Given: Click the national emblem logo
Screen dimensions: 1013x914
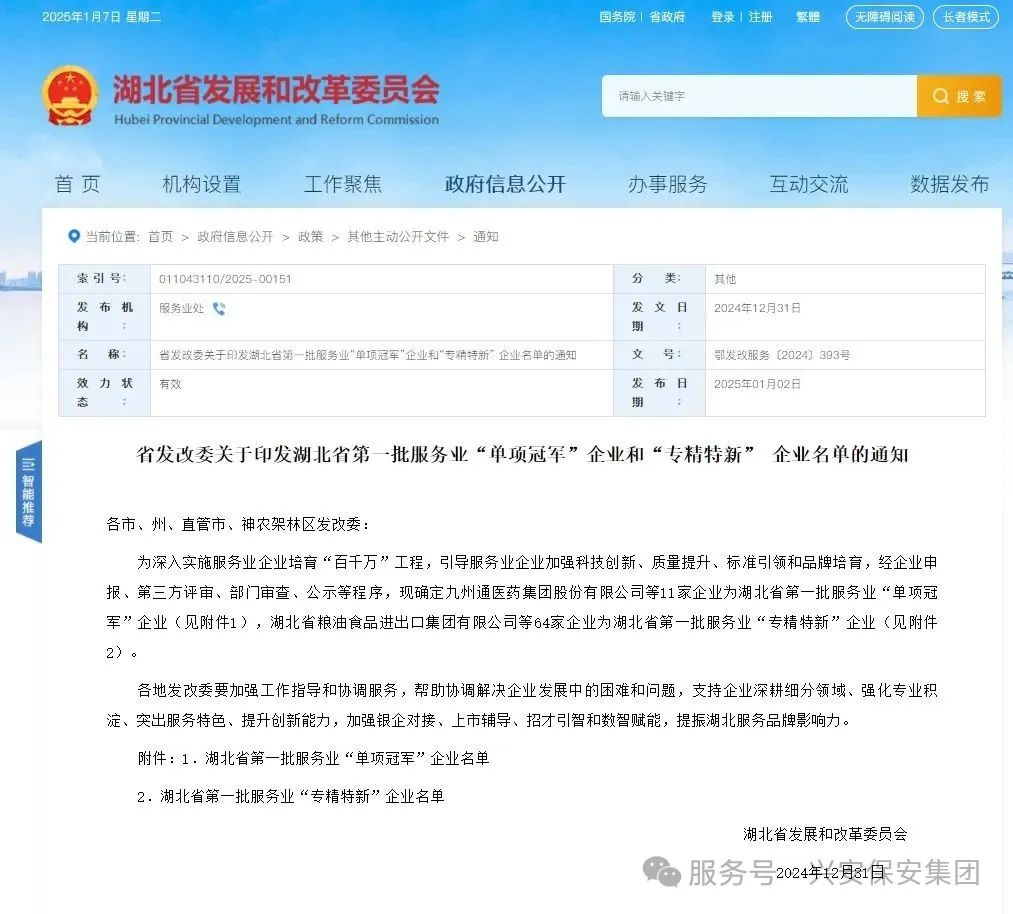Looking at the screenshot, I should pos(70,96).
